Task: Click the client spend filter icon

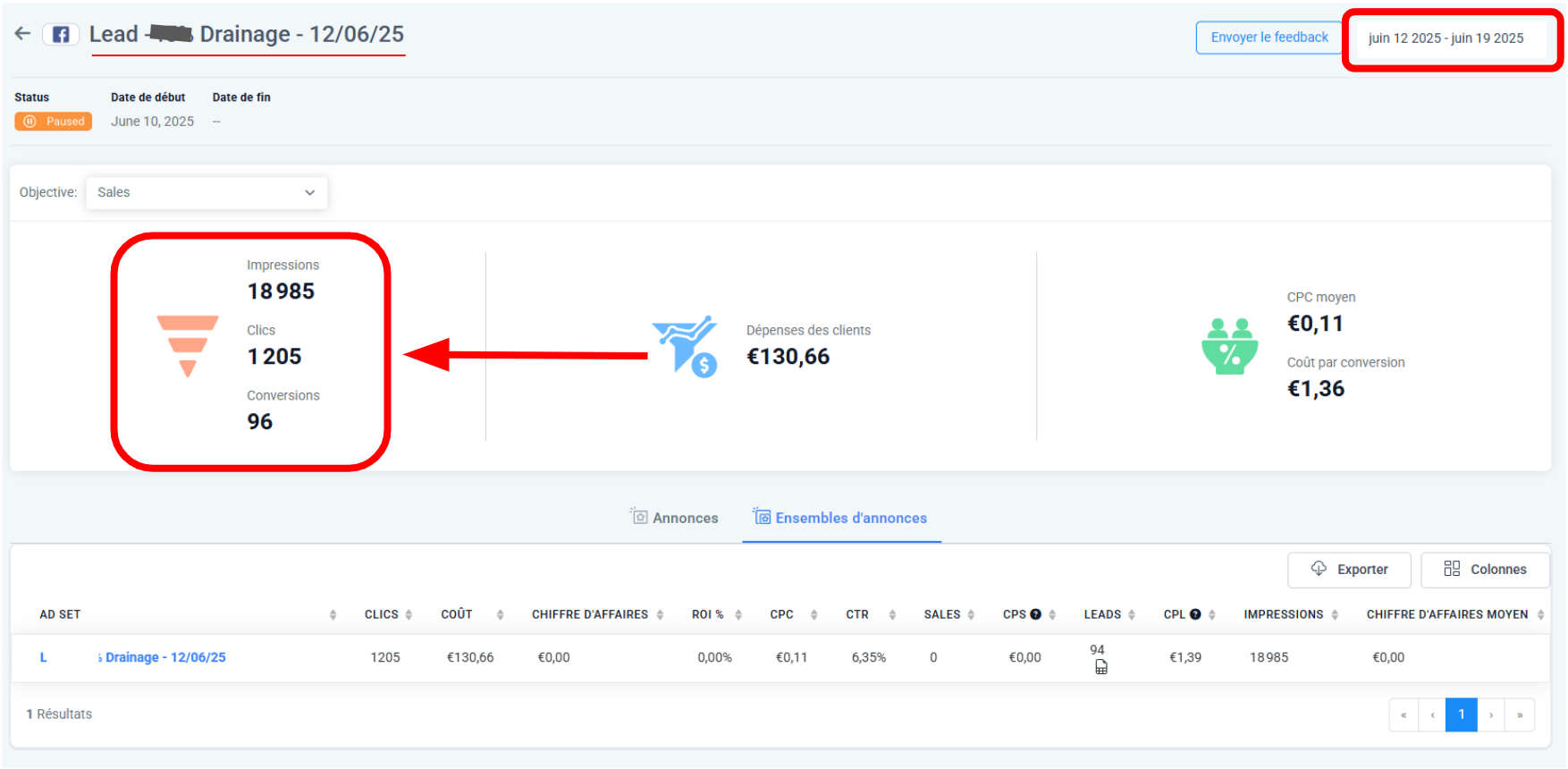Action: [686, 346]
